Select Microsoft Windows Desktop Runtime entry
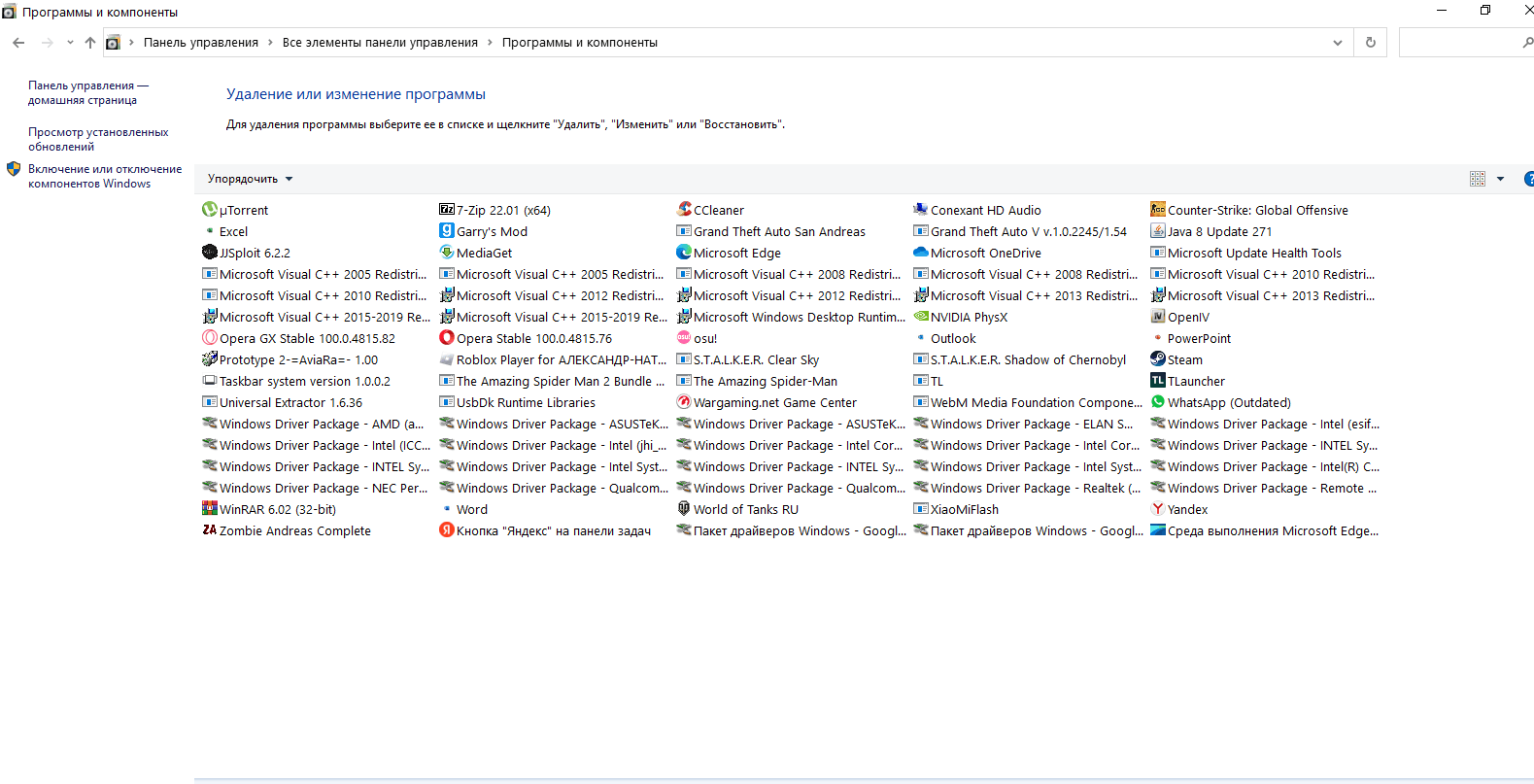 791,317
